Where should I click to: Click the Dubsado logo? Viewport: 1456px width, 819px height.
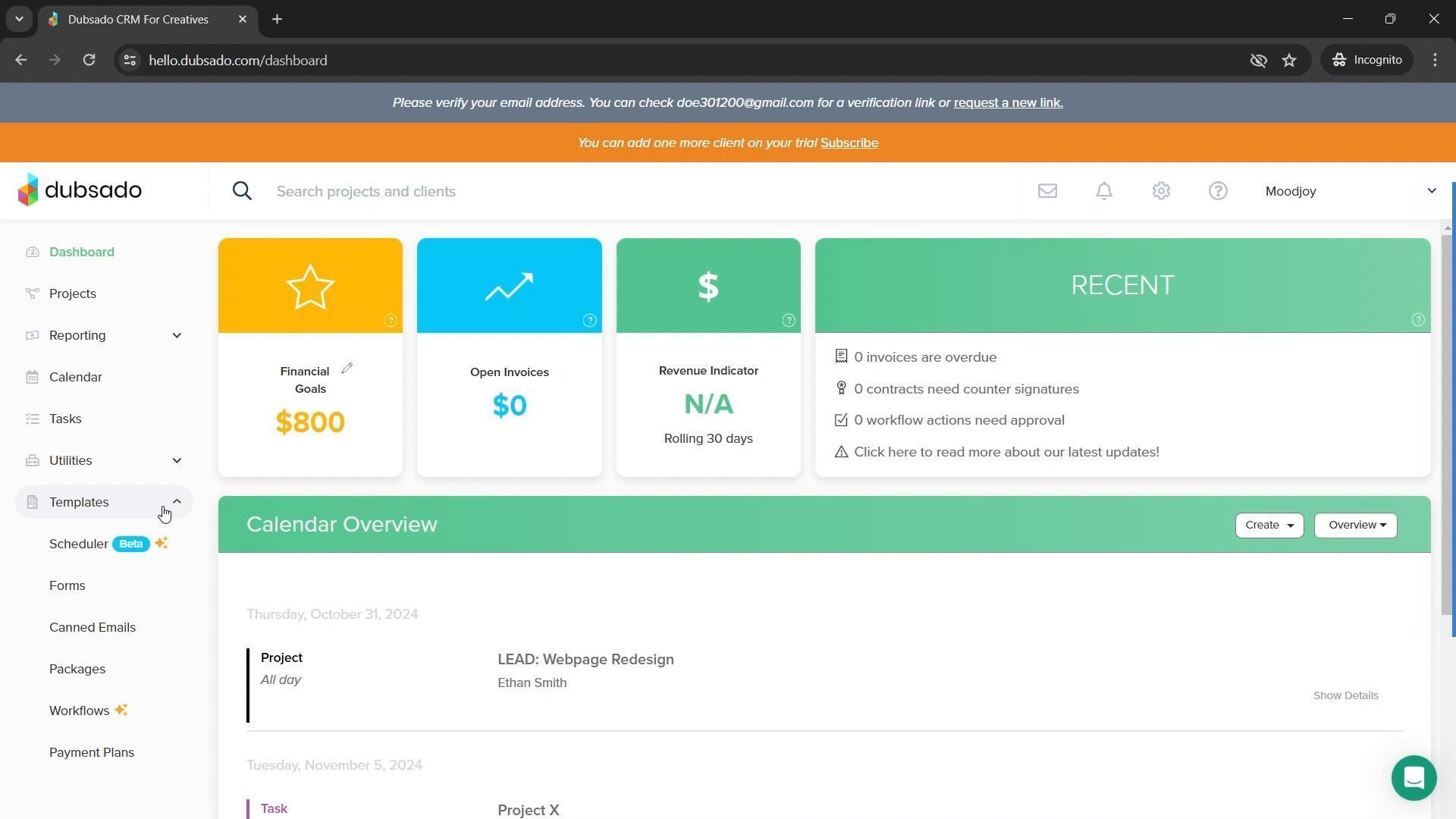[80, 190]
